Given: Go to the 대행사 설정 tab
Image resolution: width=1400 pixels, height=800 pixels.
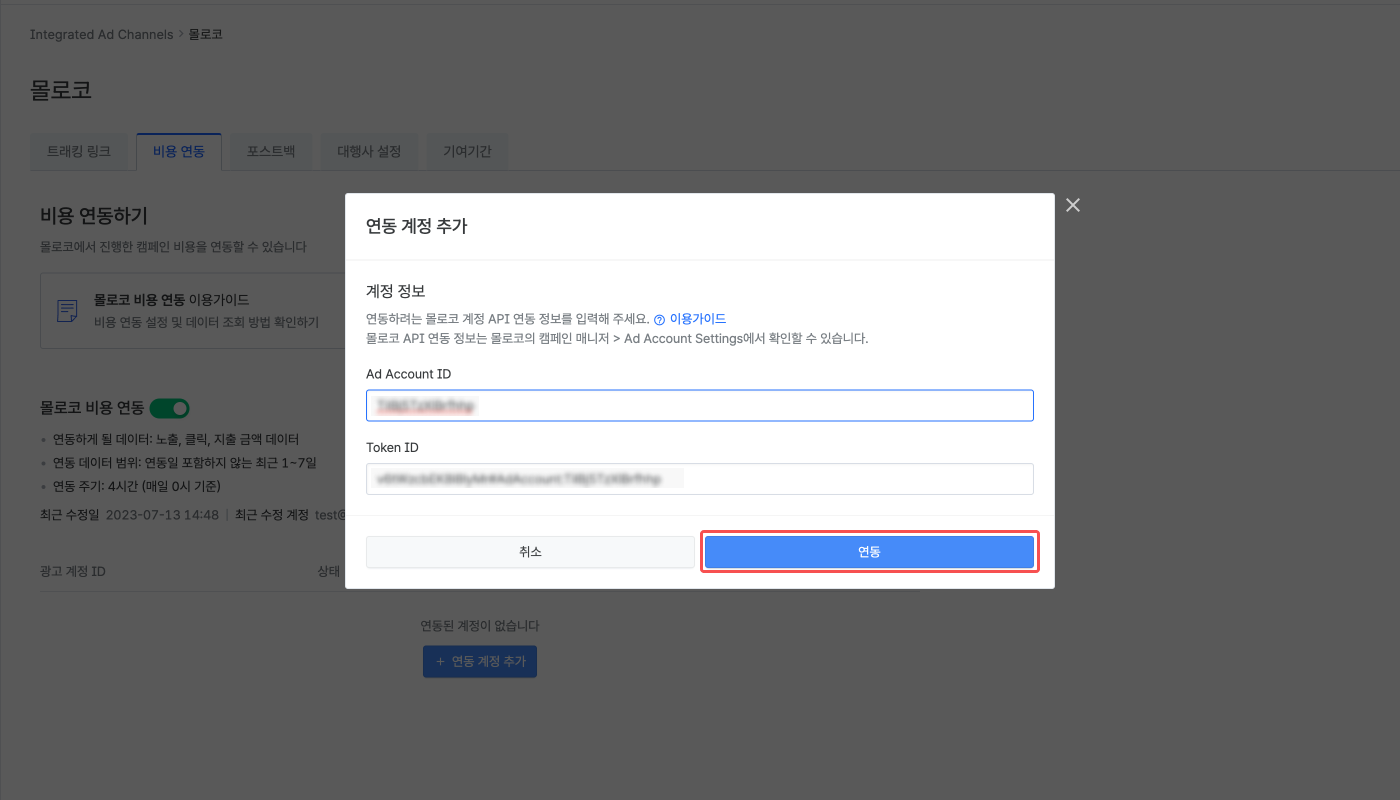Looking at the screenshot, I should pos(369,152).
